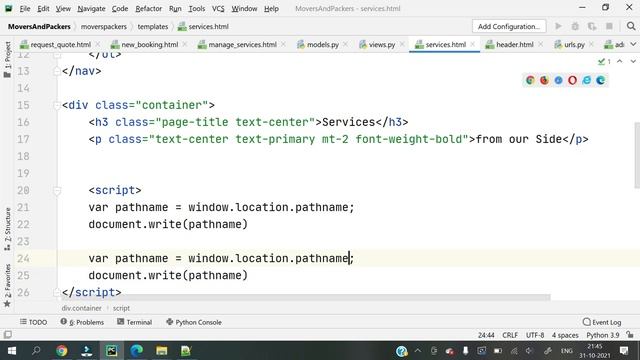The image size is (640, 360).
Task: Open the Refactor menu
Action: (x=149, y=8)
